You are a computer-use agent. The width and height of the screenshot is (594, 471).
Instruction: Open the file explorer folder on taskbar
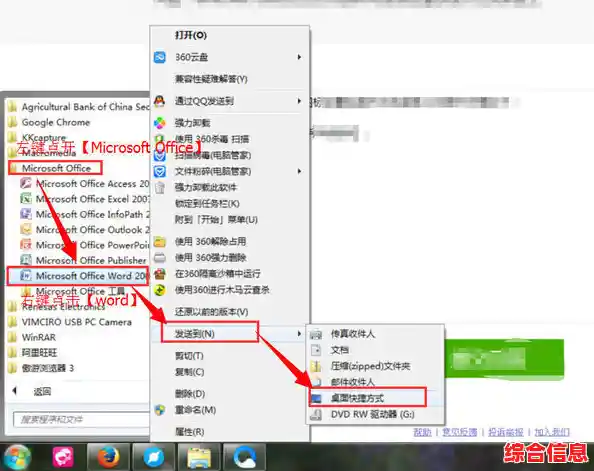[199, 457]
